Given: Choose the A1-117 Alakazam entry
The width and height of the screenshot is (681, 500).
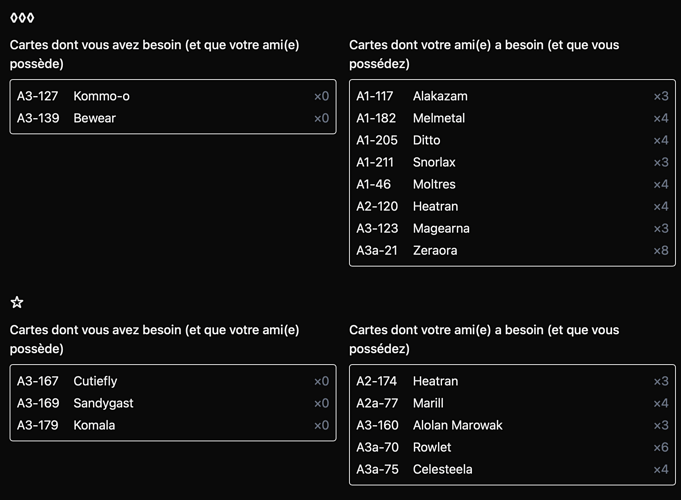Looking at the screenshot, I should (x=512, y=96).
